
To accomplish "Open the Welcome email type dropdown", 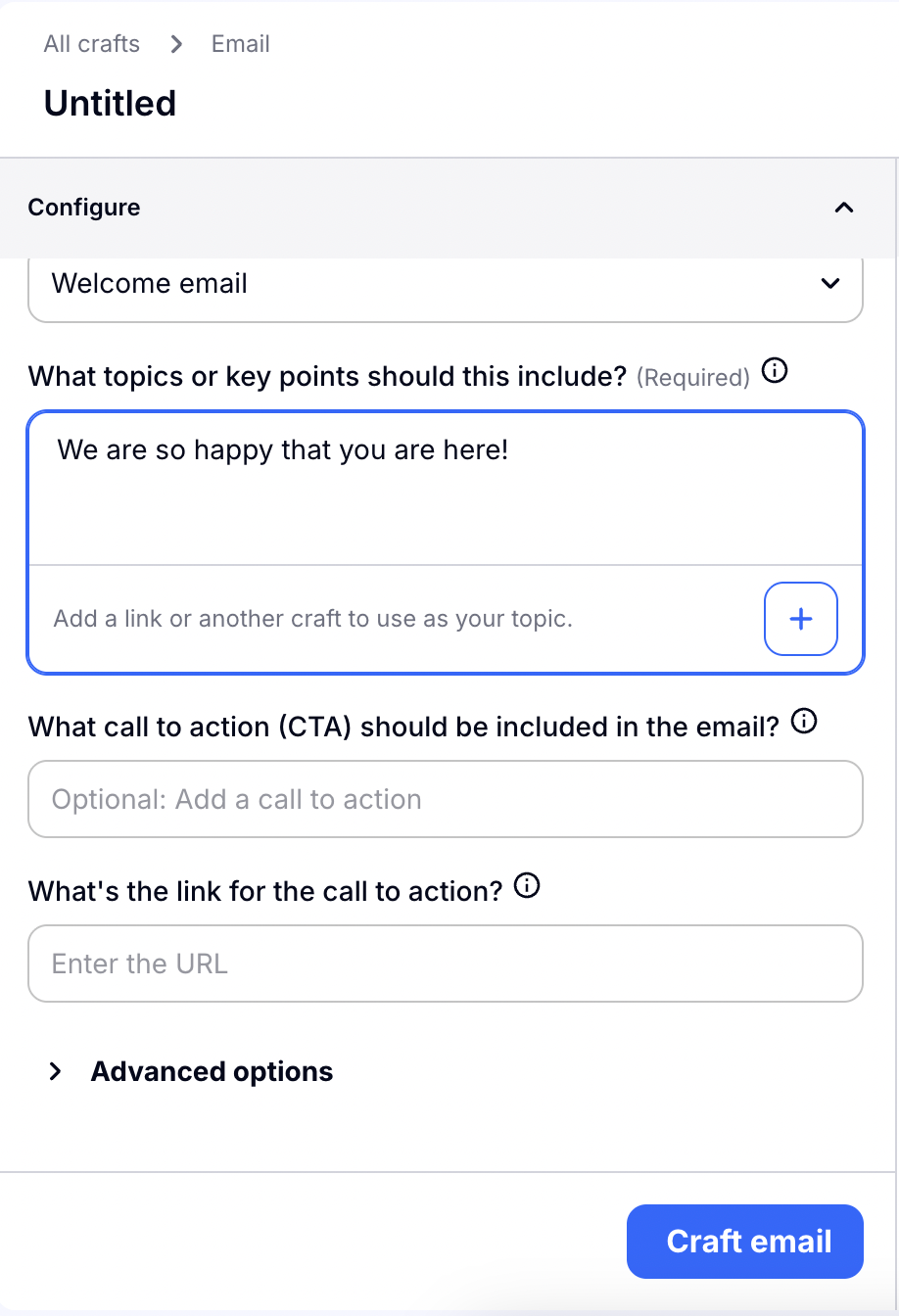I will pyautogui.click(x=446, y=284).
